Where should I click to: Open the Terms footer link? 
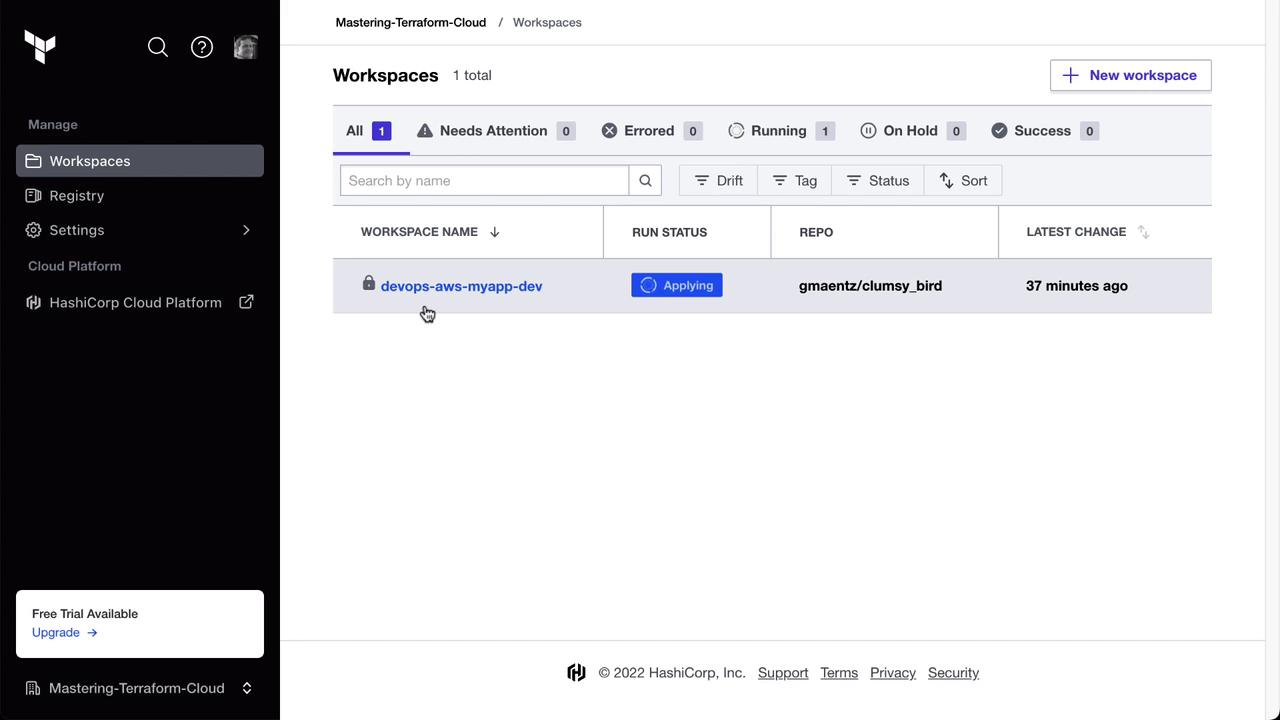point(839,673)
